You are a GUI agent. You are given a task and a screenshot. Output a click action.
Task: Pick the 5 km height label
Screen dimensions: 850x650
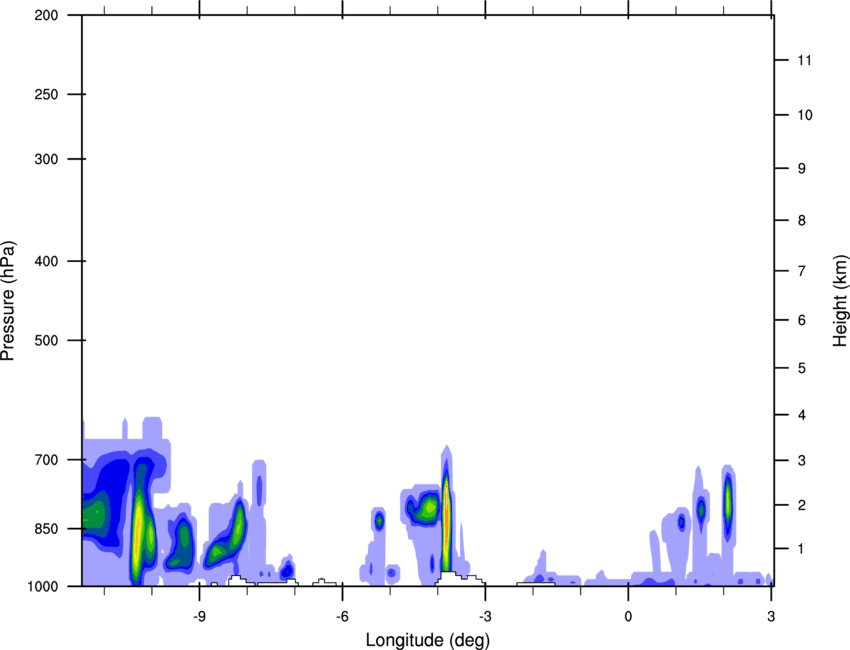point(802,369)
